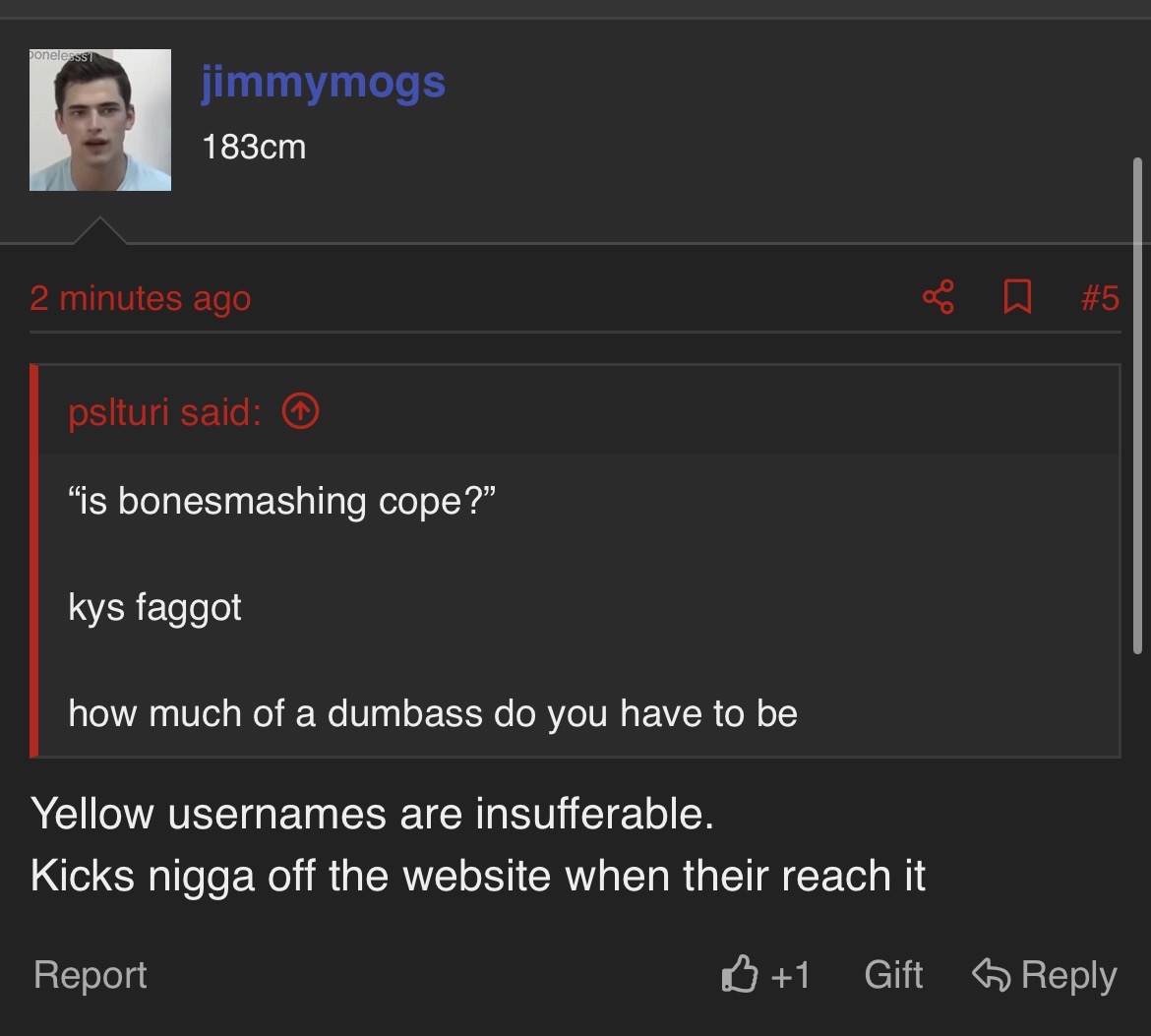This screenshot has width=1151, height=1036.
Task: Click the quoted line starting "how much of"
Action: tap(433, 713)
